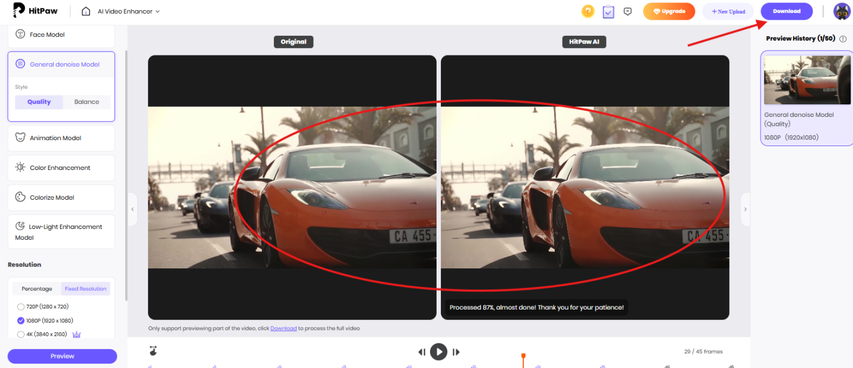Click the 'Processed 87%' status message
853x368 pixels.
[536, 308]
